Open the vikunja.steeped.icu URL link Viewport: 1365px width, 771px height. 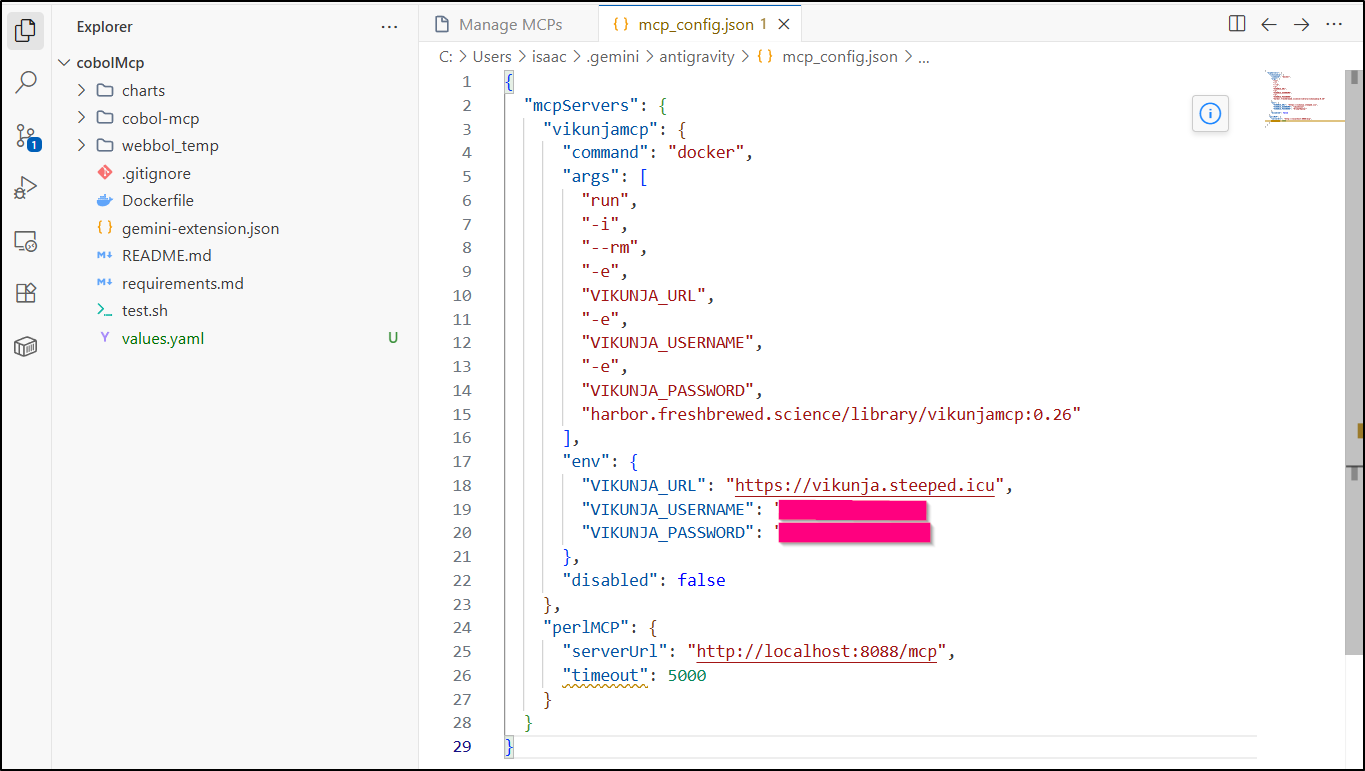click(x=865, y=486)
